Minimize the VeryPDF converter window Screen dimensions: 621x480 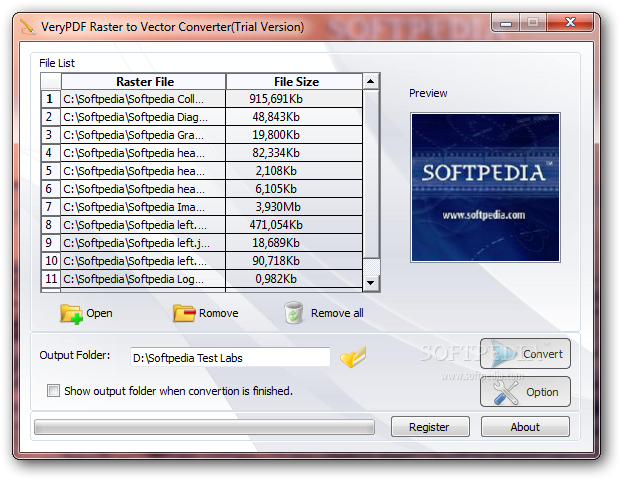pos(505,23)
